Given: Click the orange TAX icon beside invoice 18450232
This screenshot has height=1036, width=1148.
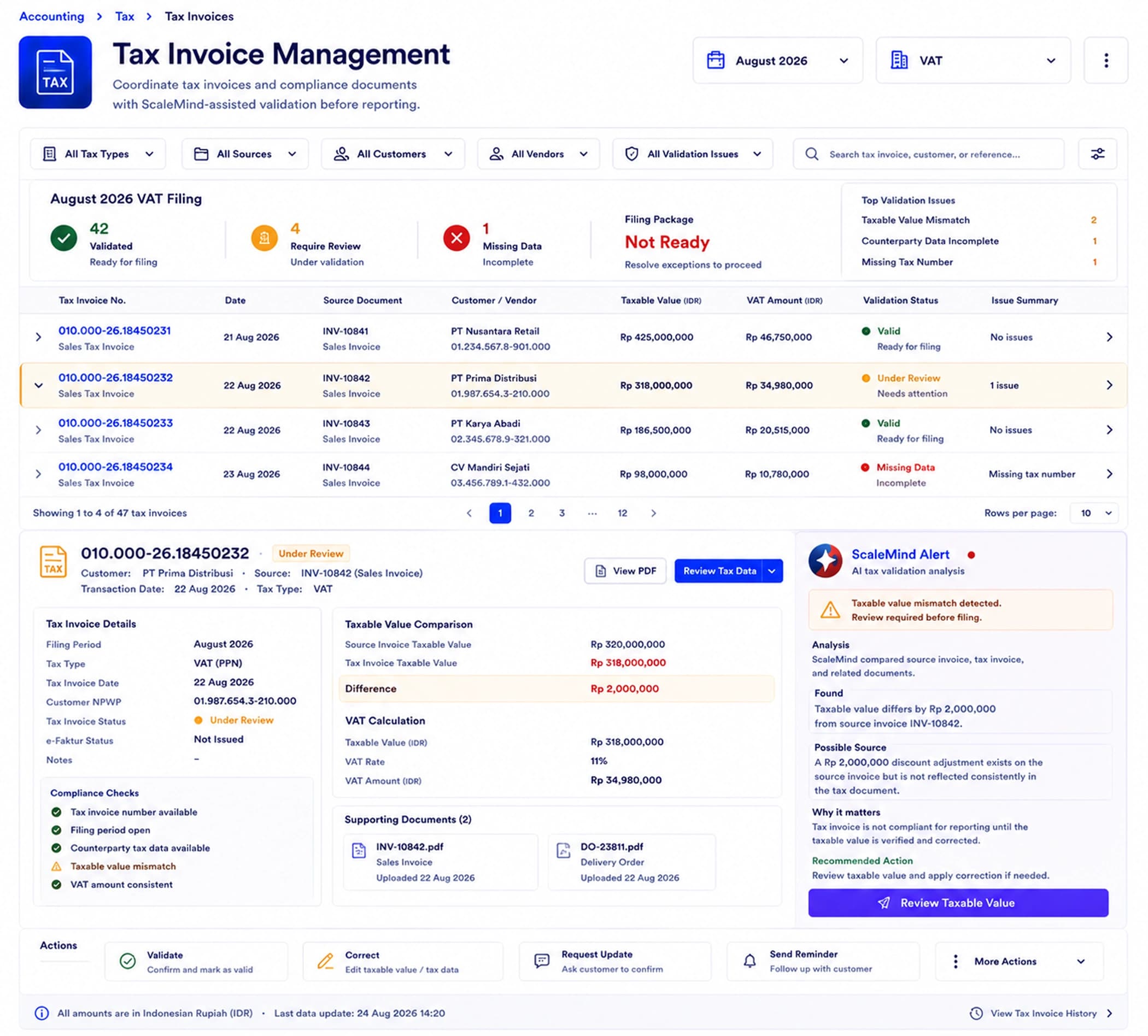Looking at the screenshot, I should point(53,562).
